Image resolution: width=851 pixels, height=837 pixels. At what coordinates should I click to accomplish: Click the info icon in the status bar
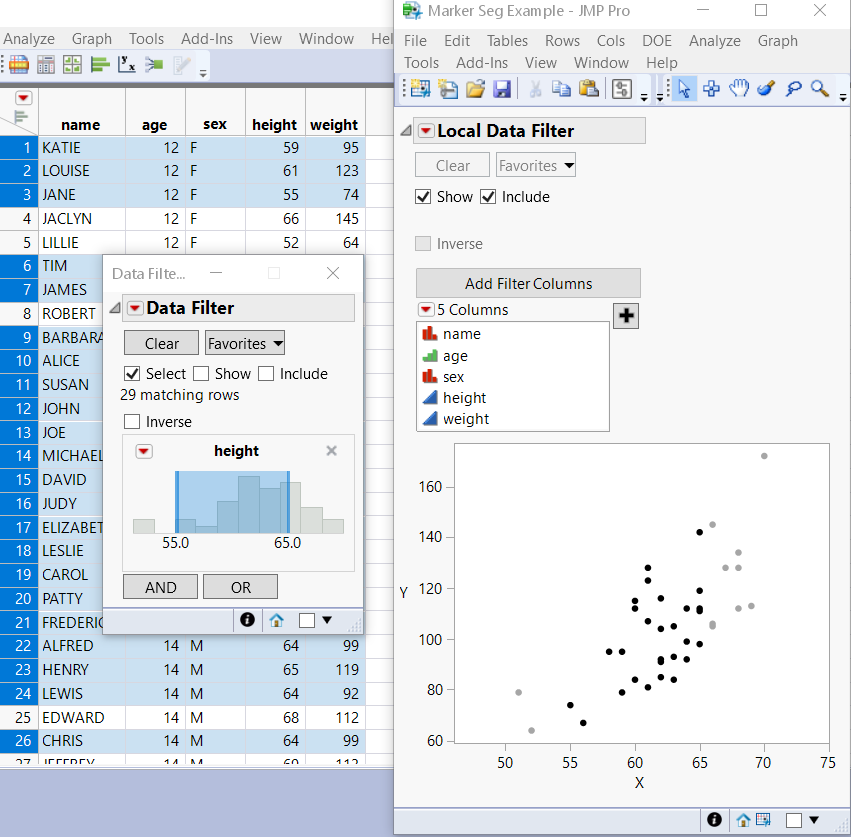pos(714,819)
